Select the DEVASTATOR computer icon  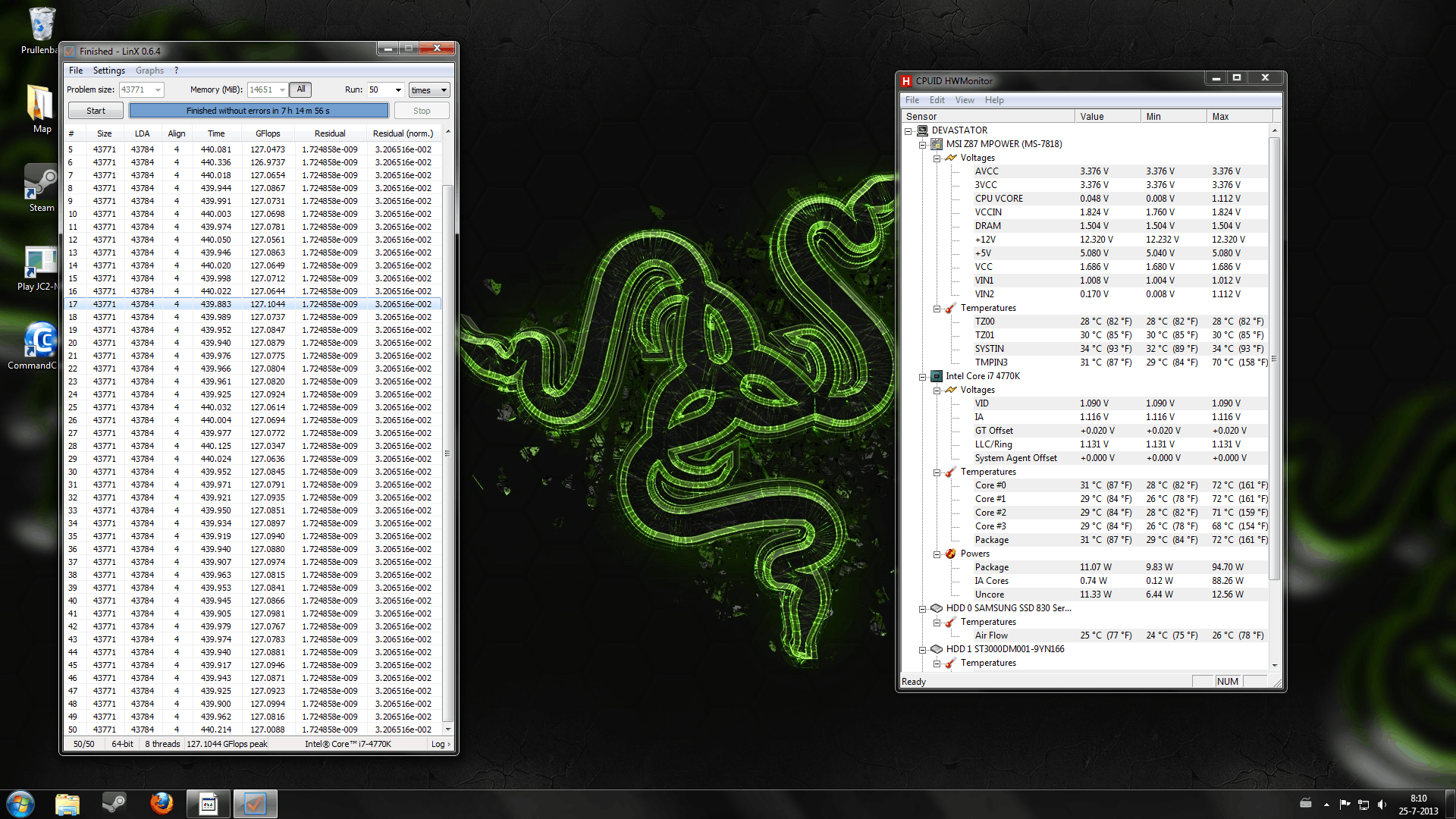coord(922,130)
